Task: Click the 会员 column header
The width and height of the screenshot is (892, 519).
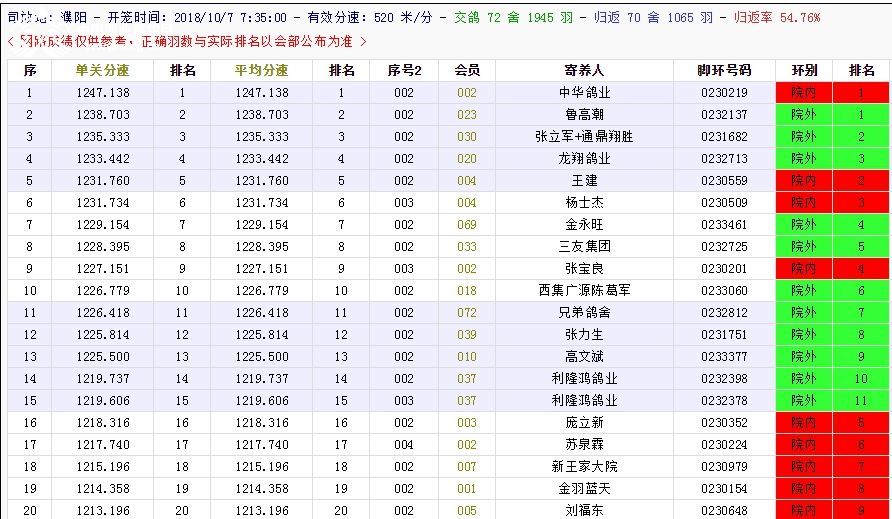Action: (x=467, y=70)
